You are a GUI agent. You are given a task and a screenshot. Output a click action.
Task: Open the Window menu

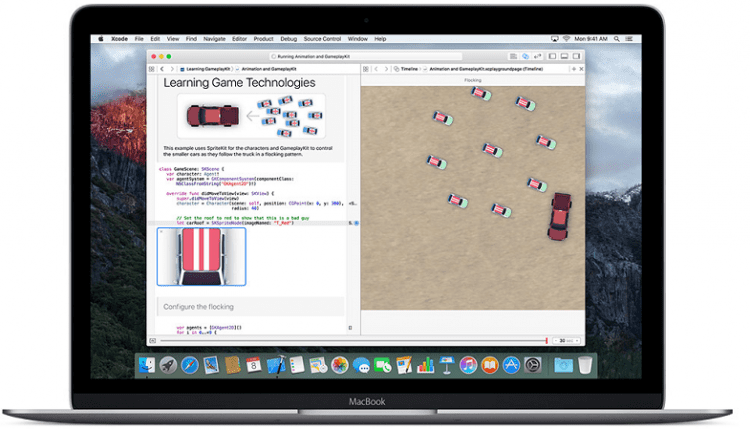(358, 39)
